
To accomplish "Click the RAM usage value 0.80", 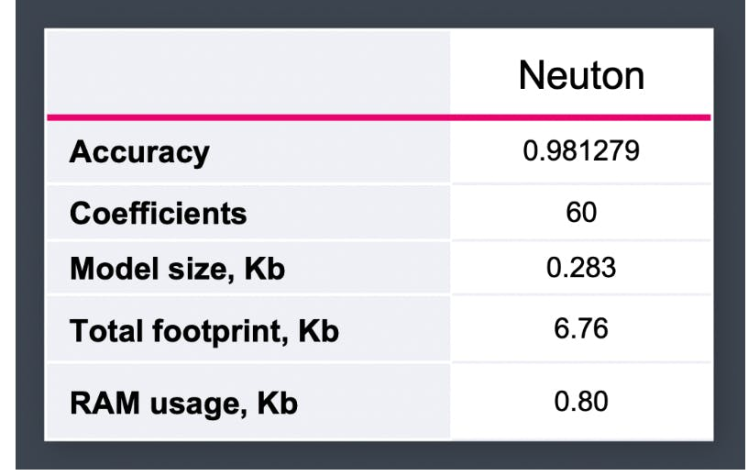I will click(x=581, y=402).
